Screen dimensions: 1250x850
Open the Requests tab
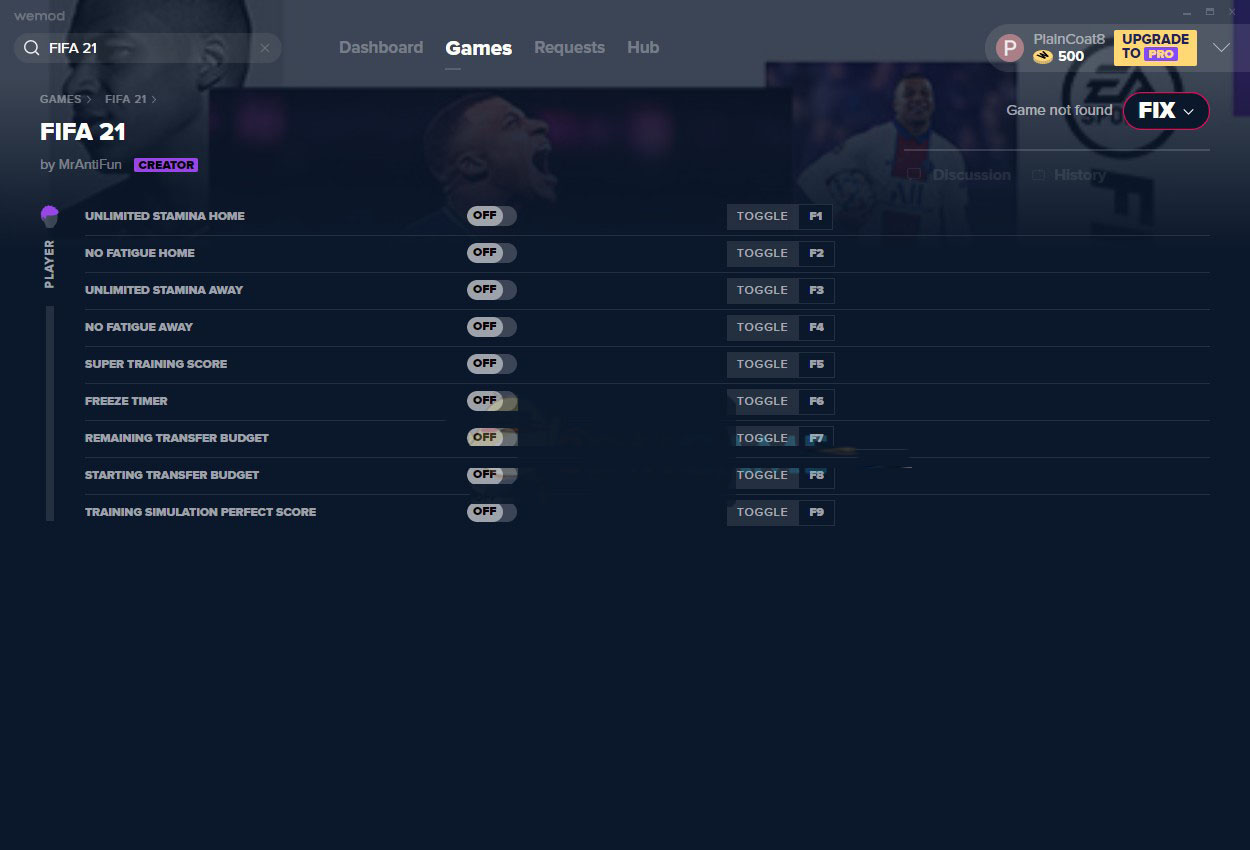click(x=569, y=47)
